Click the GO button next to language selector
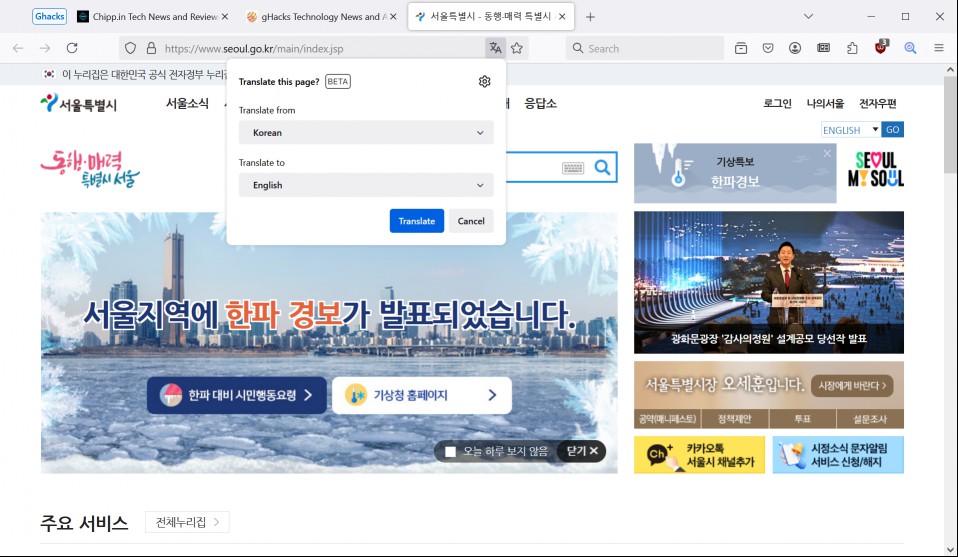The image size is (958, 557). click(x=893, y=129)
